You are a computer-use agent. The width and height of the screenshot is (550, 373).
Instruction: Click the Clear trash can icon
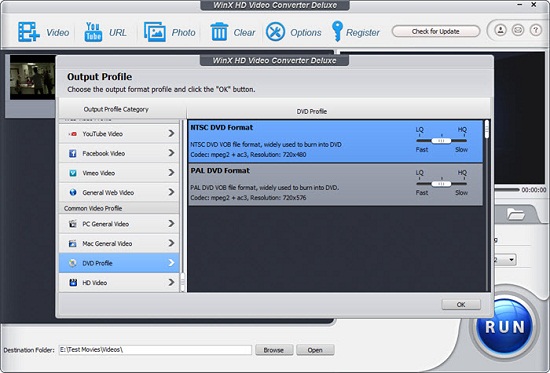tap(219, 32)
